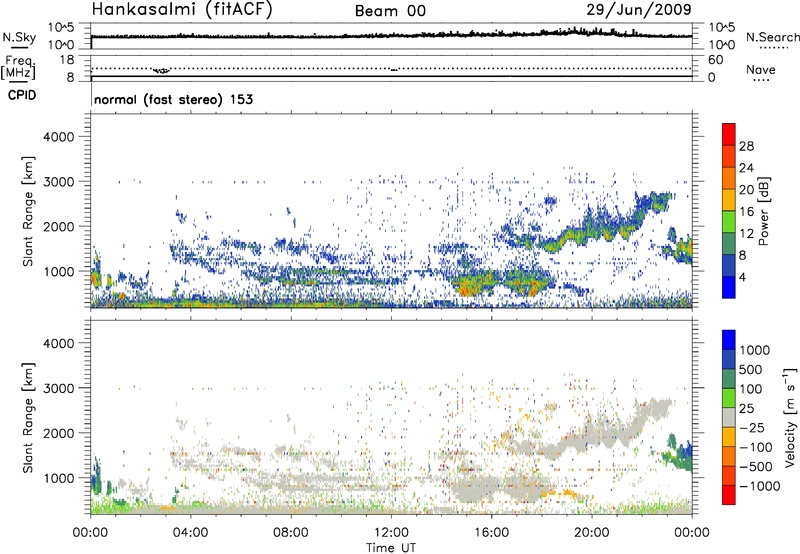Click the '18' frequency axis value
This screenshot has width=800, height=554.
(x=67, y=60)
